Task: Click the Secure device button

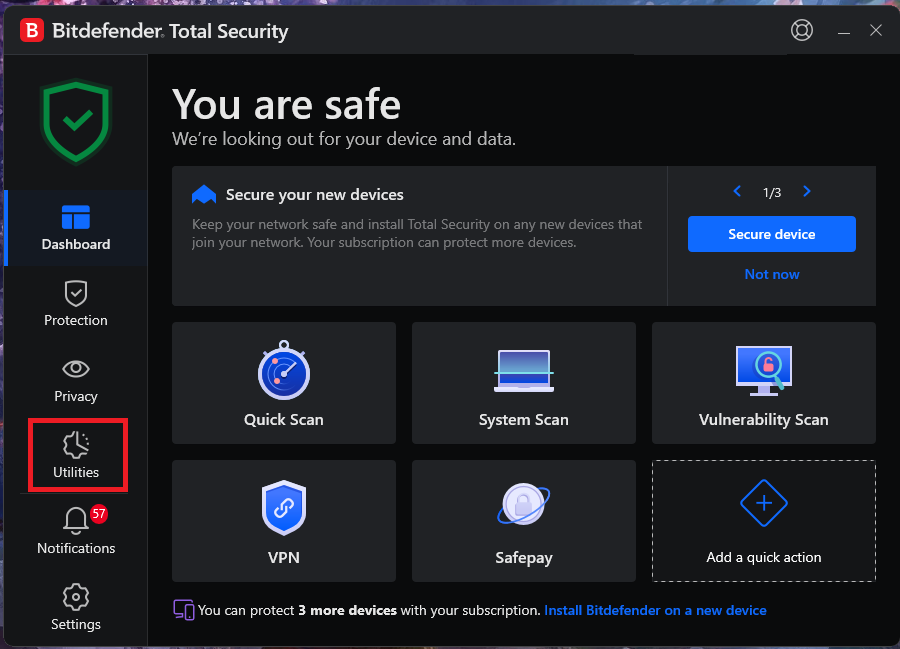Action: click(x=771, y=234)
